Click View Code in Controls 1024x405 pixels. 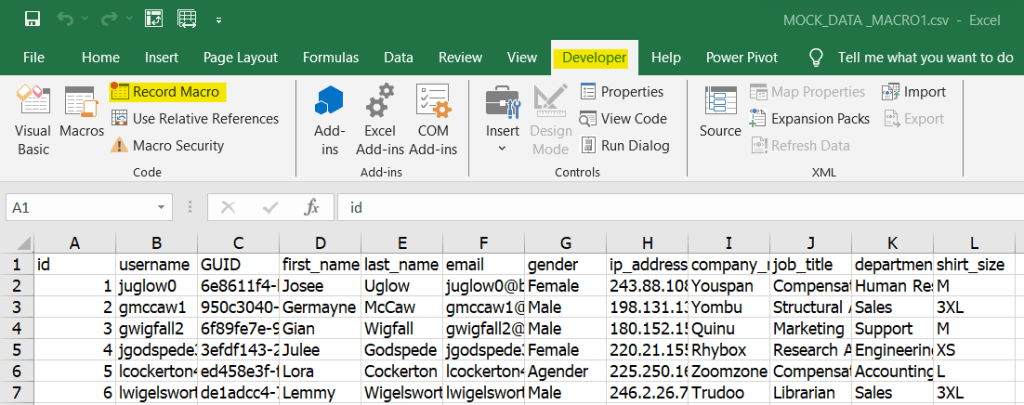[623, 119]
